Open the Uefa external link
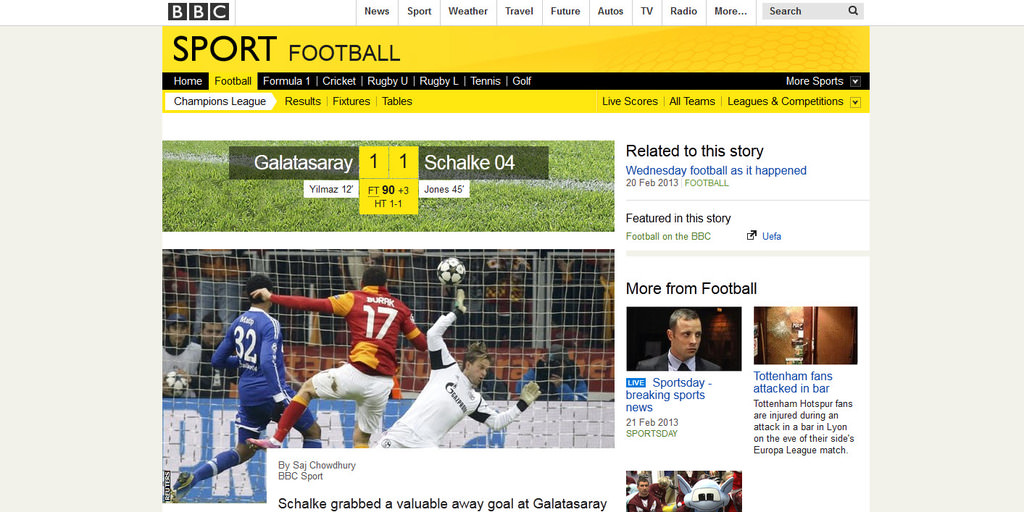Image resolution: width=1024 pixels, height=512 pixels. click(x=771, y=236)
